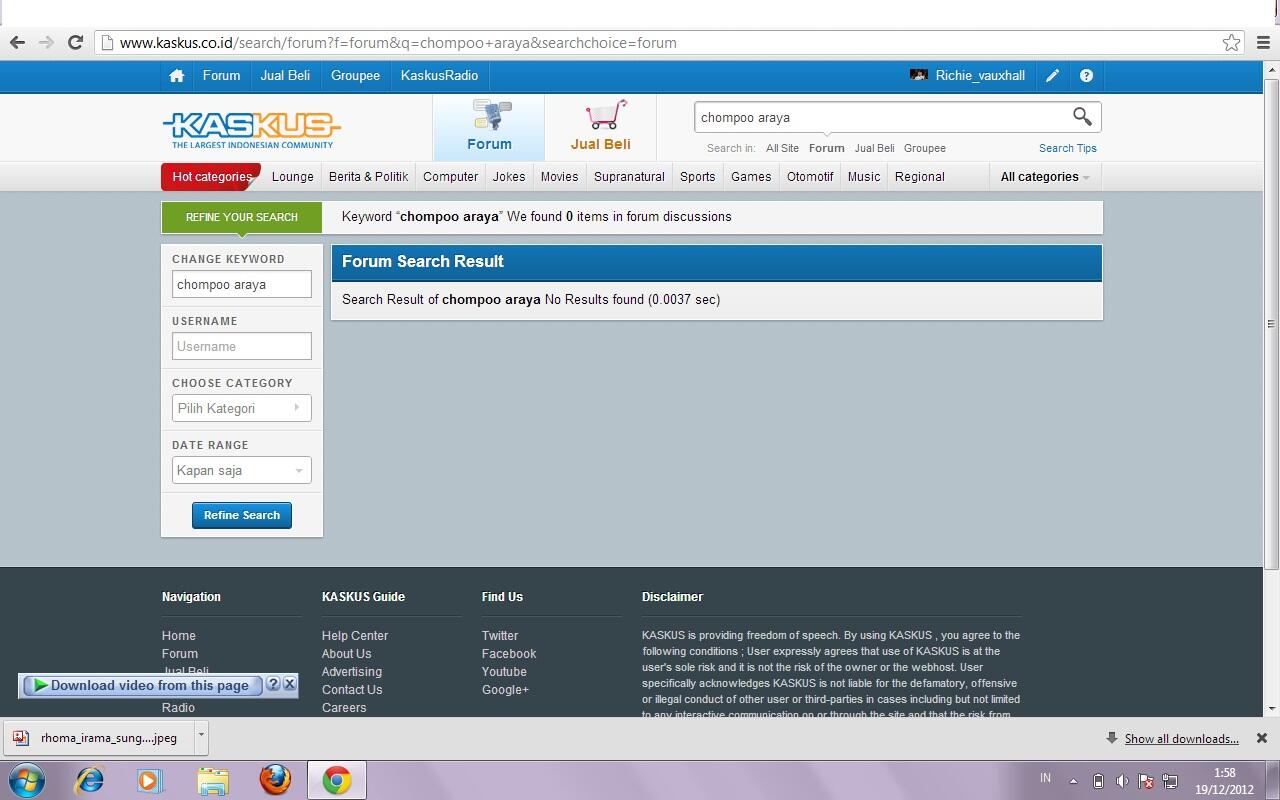Open Help Center footer link

[x=355, y=636]
